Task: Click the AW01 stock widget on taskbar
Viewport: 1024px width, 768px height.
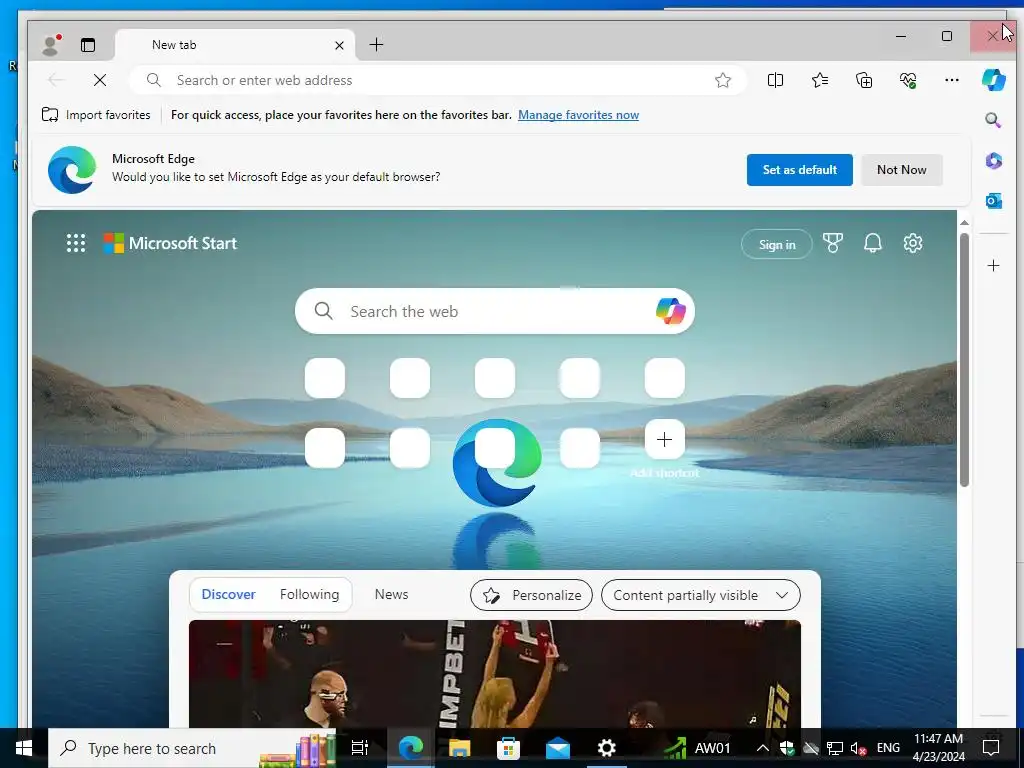Action: (x=697, y=748)
